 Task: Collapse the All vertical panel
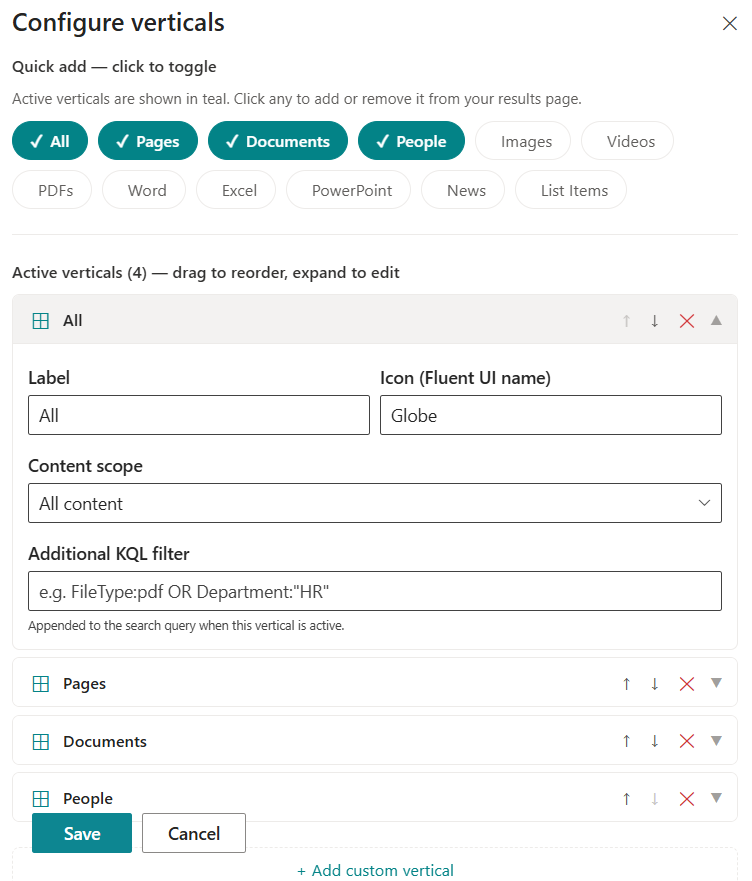716,320
